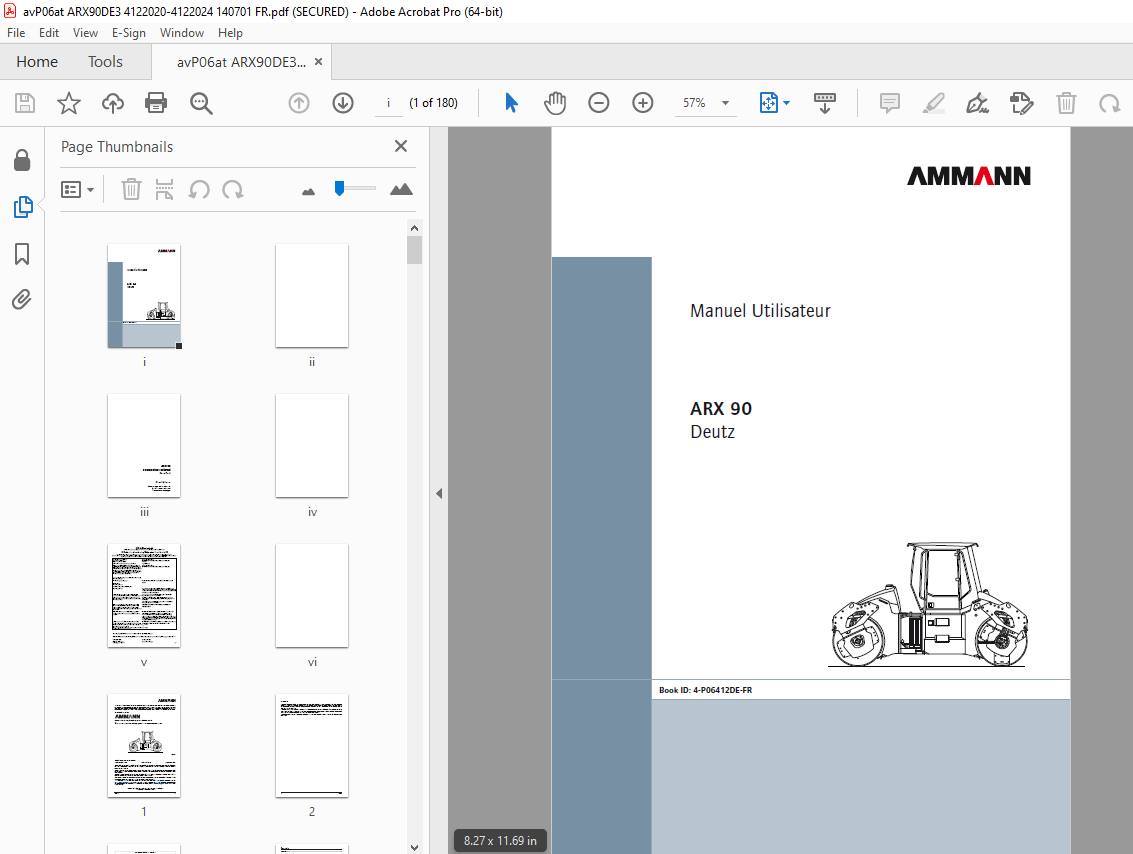Click the '(1 of 180)' page count
The width and height of the screenshot is (1133, 854).
tap(434, 103)
